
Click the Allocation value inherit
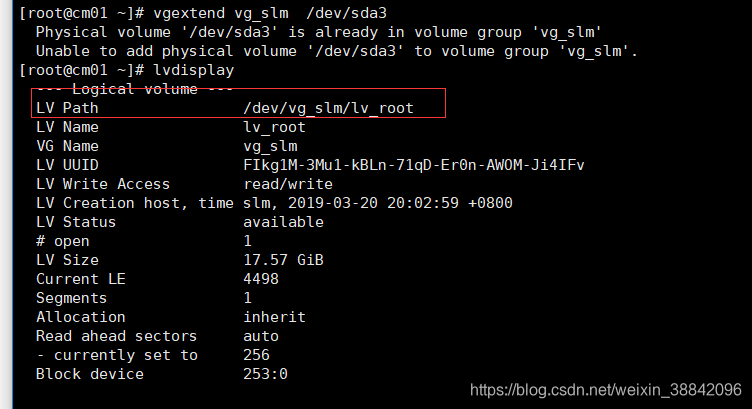(274, 317)
